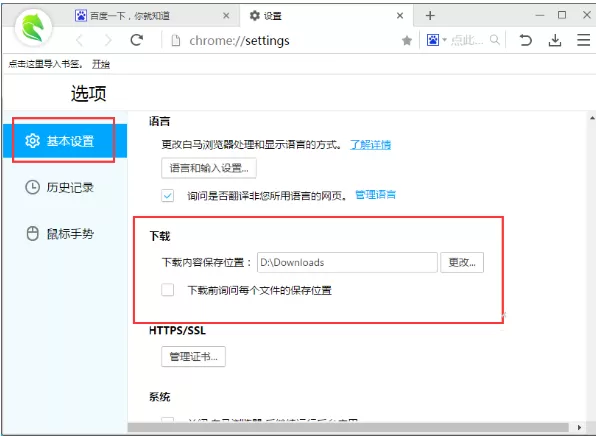The image size is (596, 436).
Task: Click 管理证书 button
Action: click(x=193, y=357)
